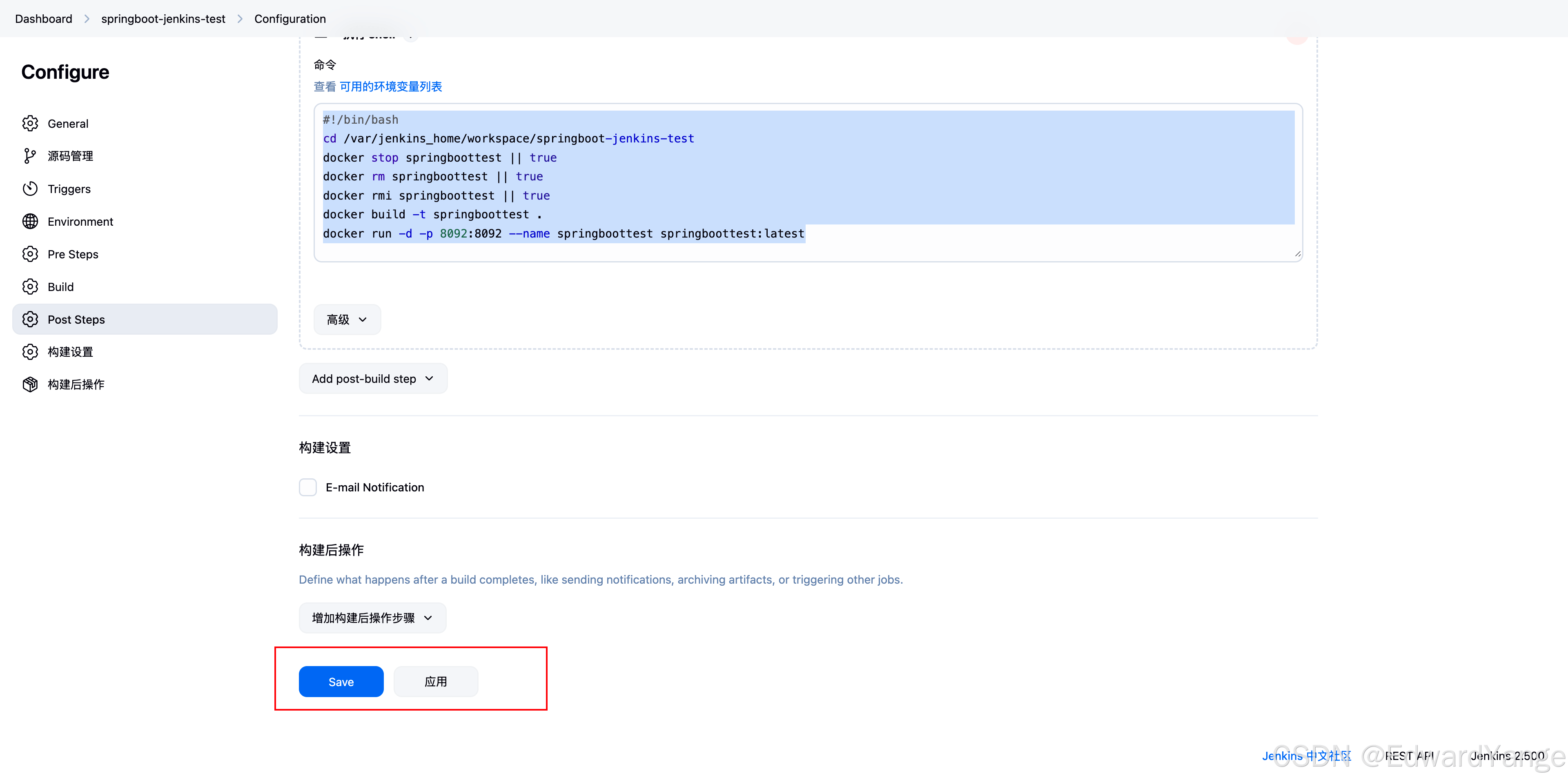Click the 'docker stop springboottest' line
This screenshot has width=1568, height=782.
pyautogui.click(x=439, y=158)
